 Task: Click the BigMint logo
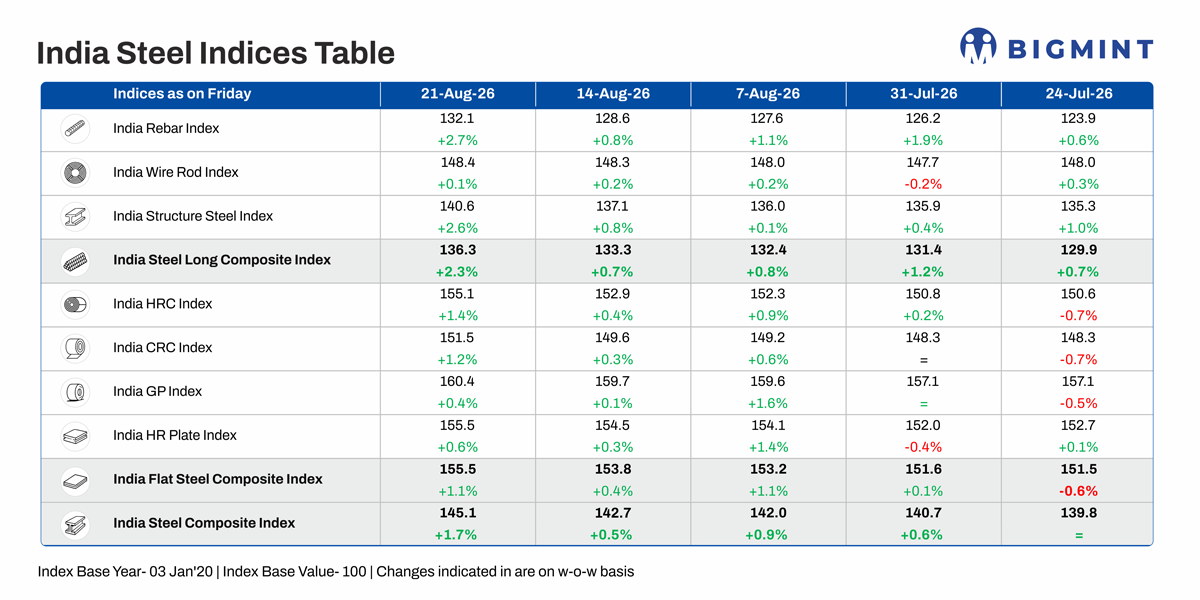click(x=1056, y=46)
